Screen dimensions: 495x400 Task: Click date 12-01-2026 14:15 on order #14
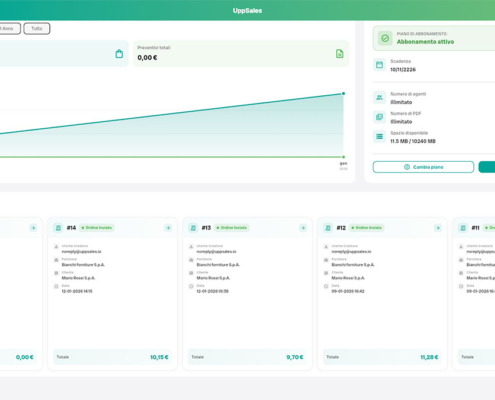(77, 291)
